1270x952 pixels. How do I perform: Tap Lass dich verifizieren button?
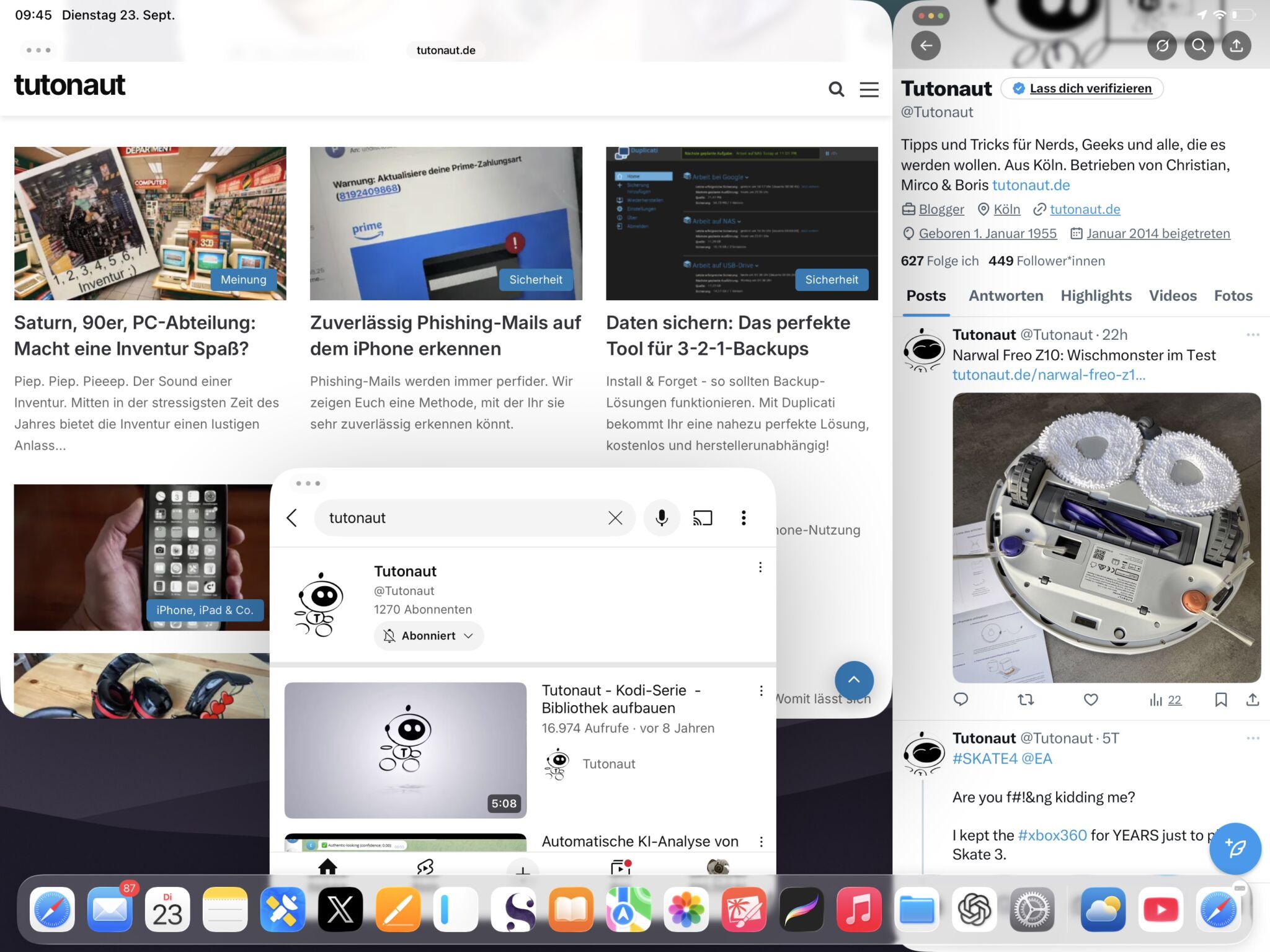pyautogui.click(x=1083, y=88)
